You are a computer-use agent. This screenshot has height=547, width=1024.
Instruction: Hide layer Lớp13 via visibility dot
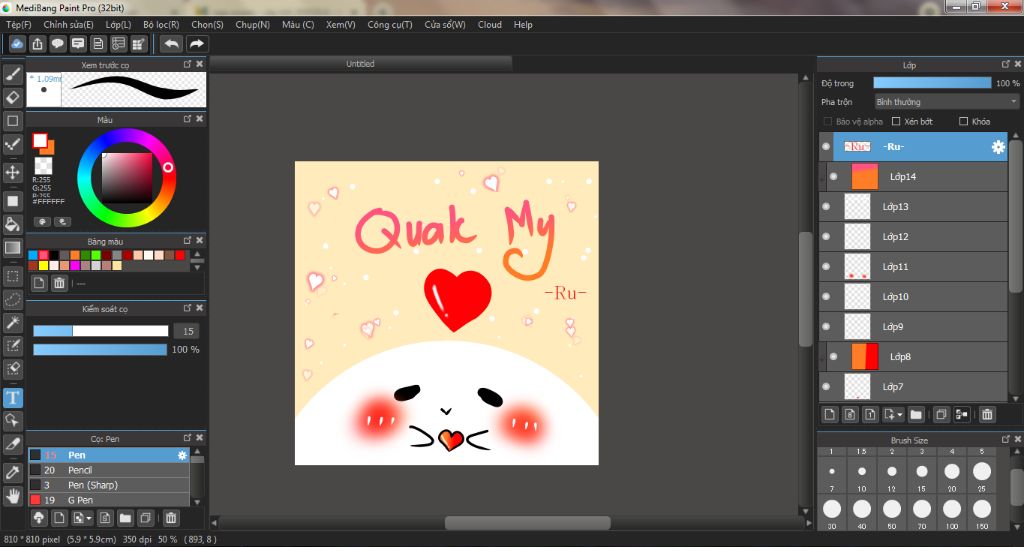826,207
